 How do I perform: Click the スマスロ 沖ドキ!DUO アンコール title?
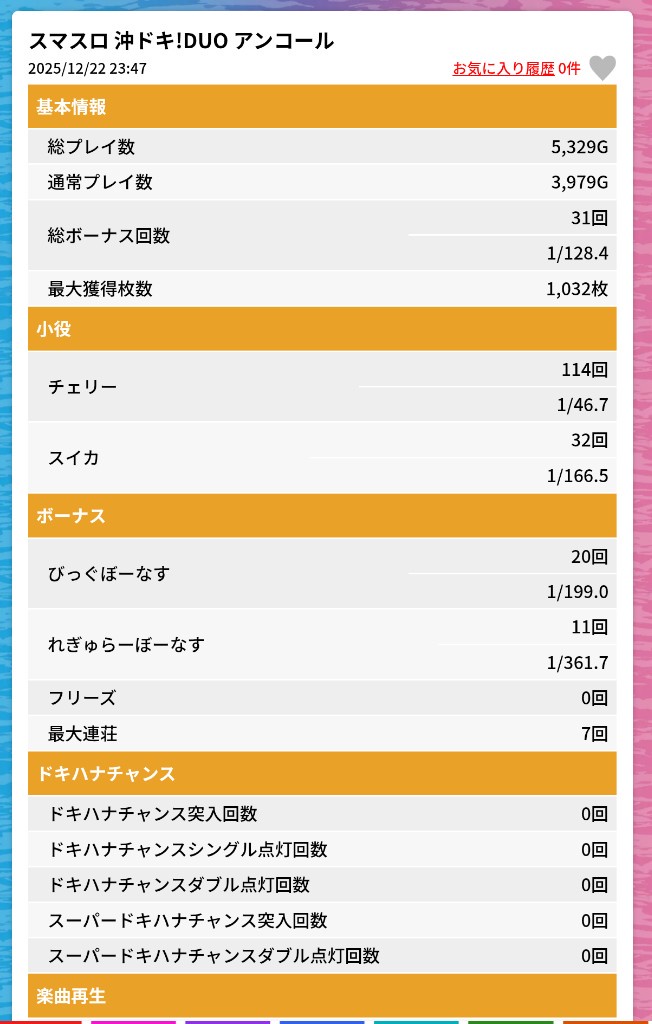point(181,41)
